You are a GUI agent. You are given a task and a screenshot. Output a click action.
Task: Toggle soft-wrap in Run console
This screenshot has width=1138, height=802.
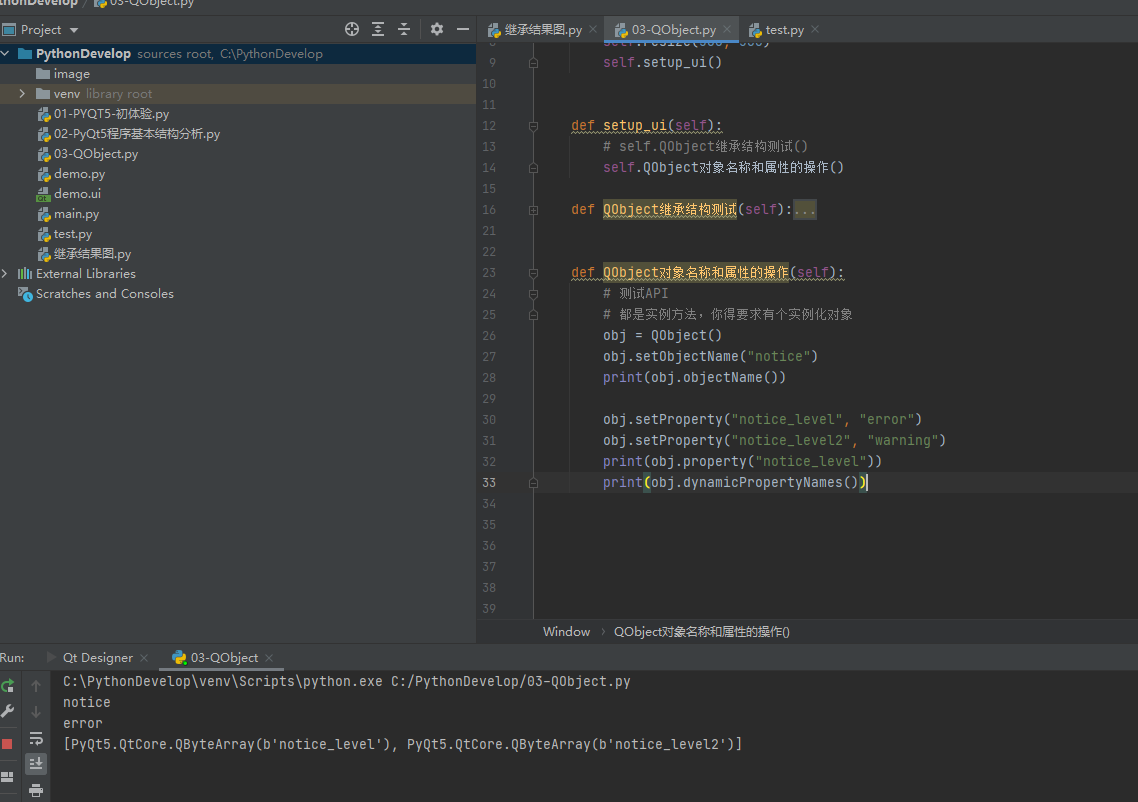36,738
